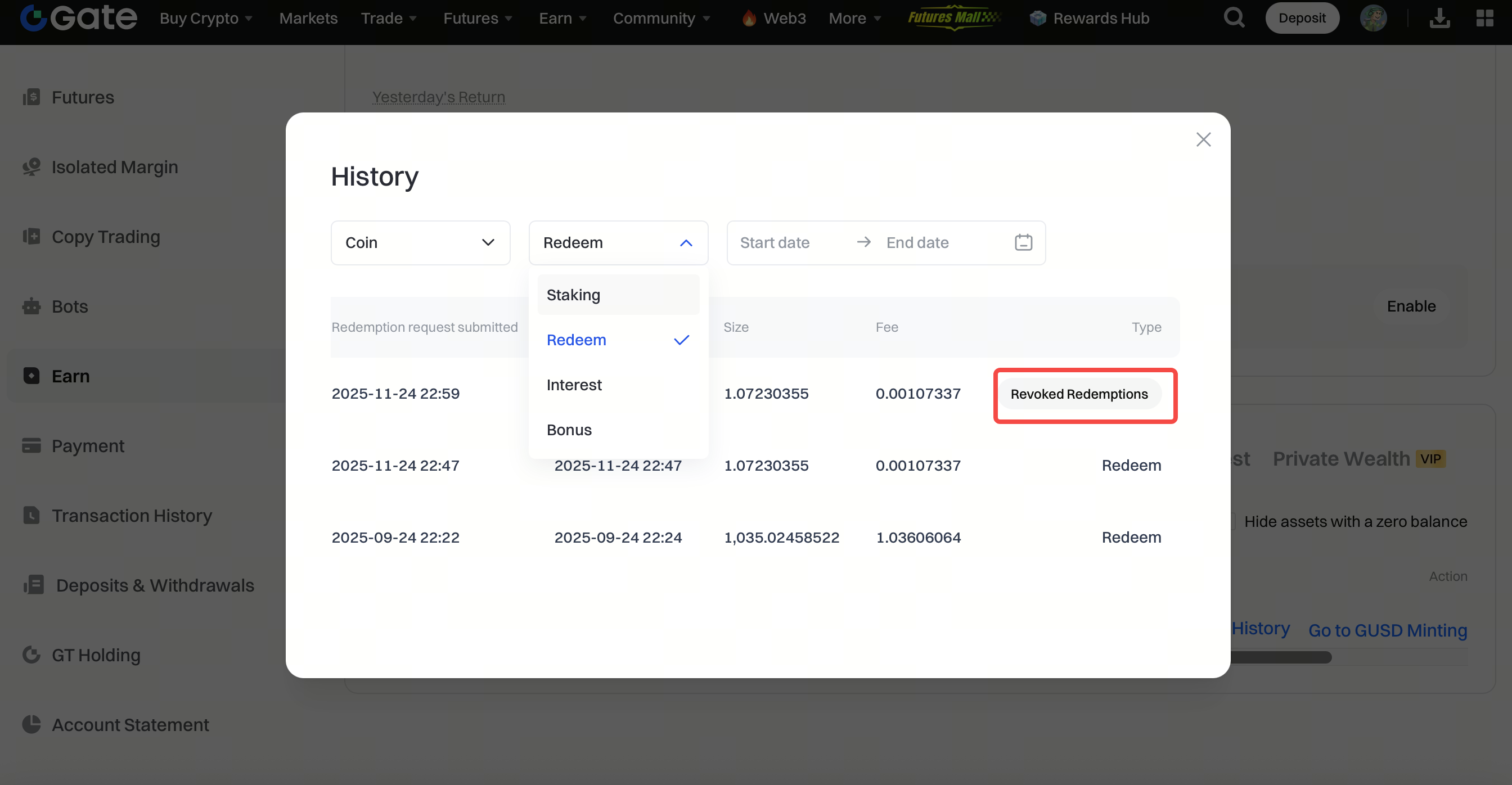Image resolution: width=1512 pixels, height=785 pixels.
Task: Open the apps grid icon
Action: tap(1484, 18)
